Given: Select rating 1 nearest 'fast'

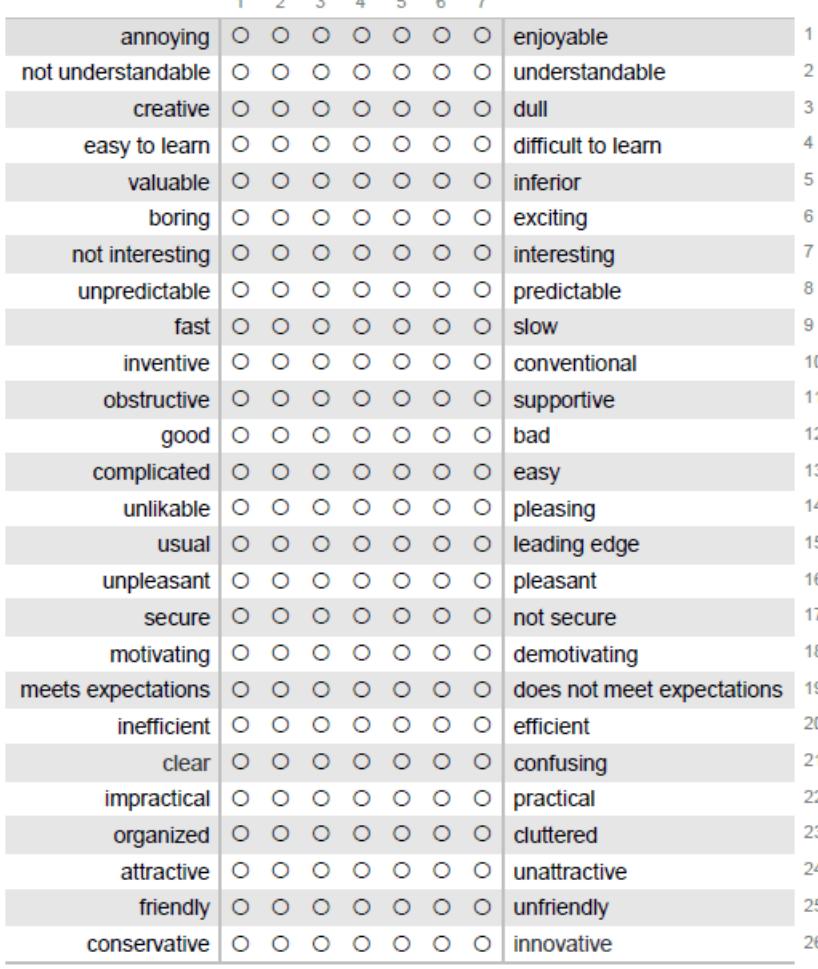Looking at the screenshot, I should coord(240,326).
